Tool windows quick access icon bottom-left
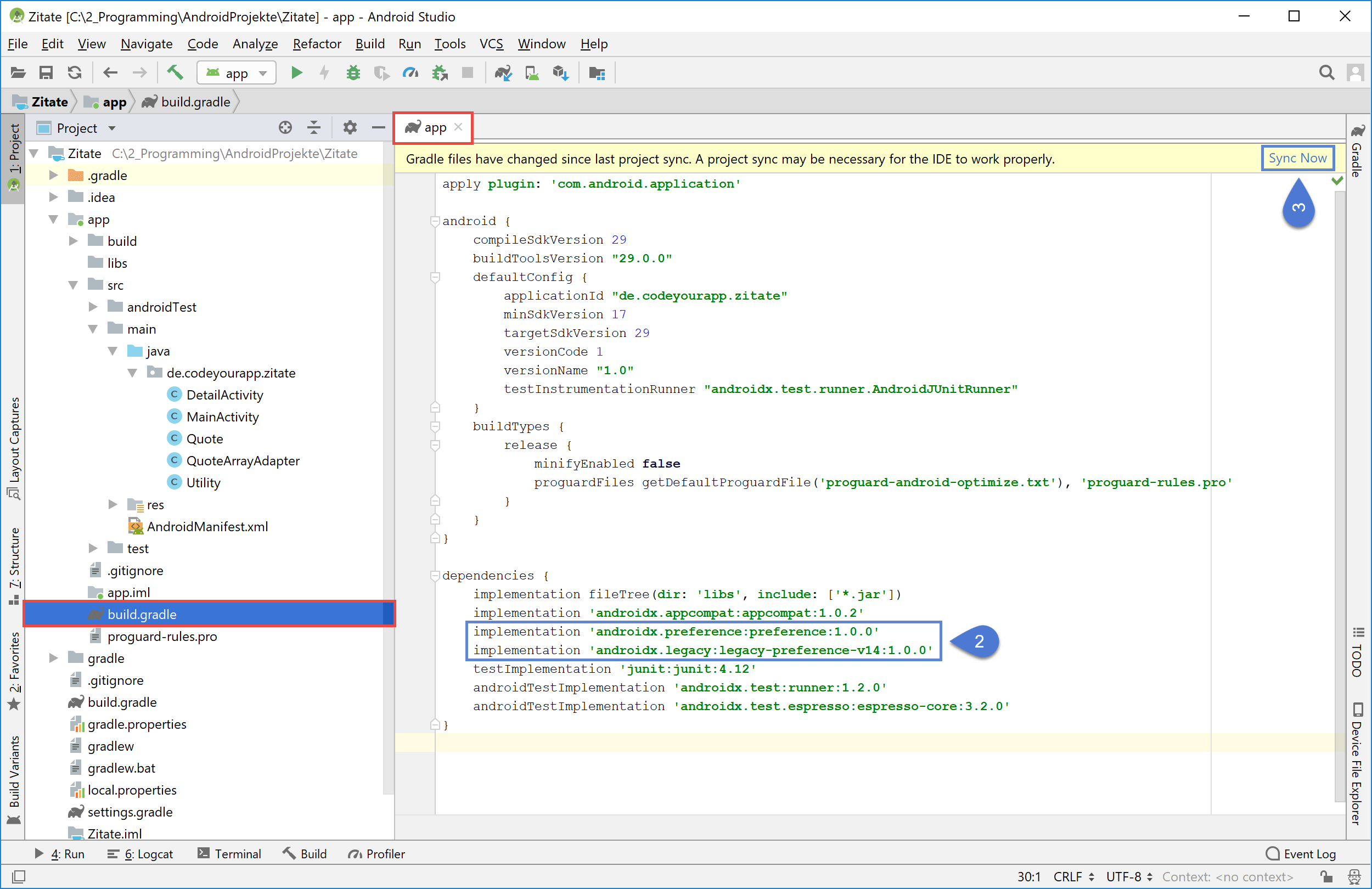 click(x=19, y=877)
